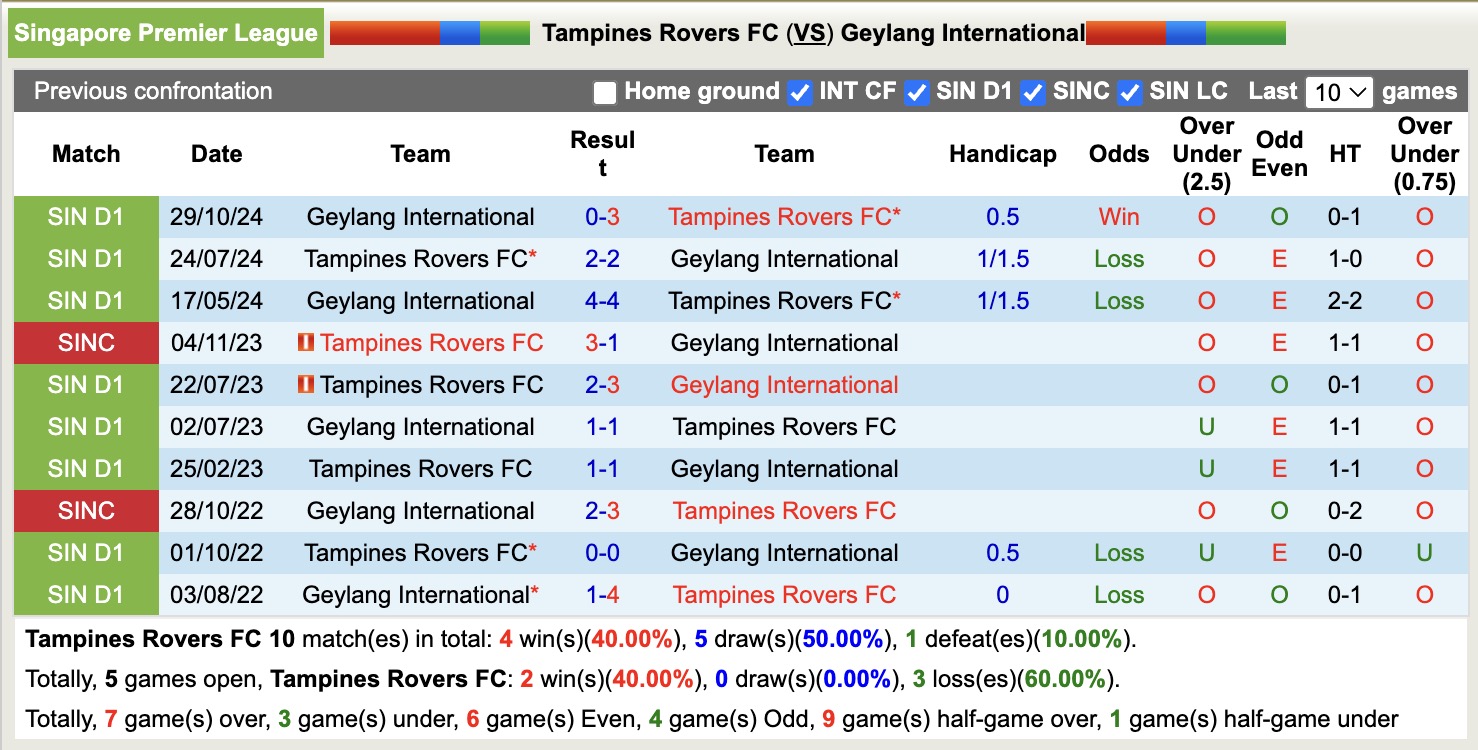Click the SIN D1 badge on the 29/10/24 row
The image size is (1478, 750).
point(86,216)
